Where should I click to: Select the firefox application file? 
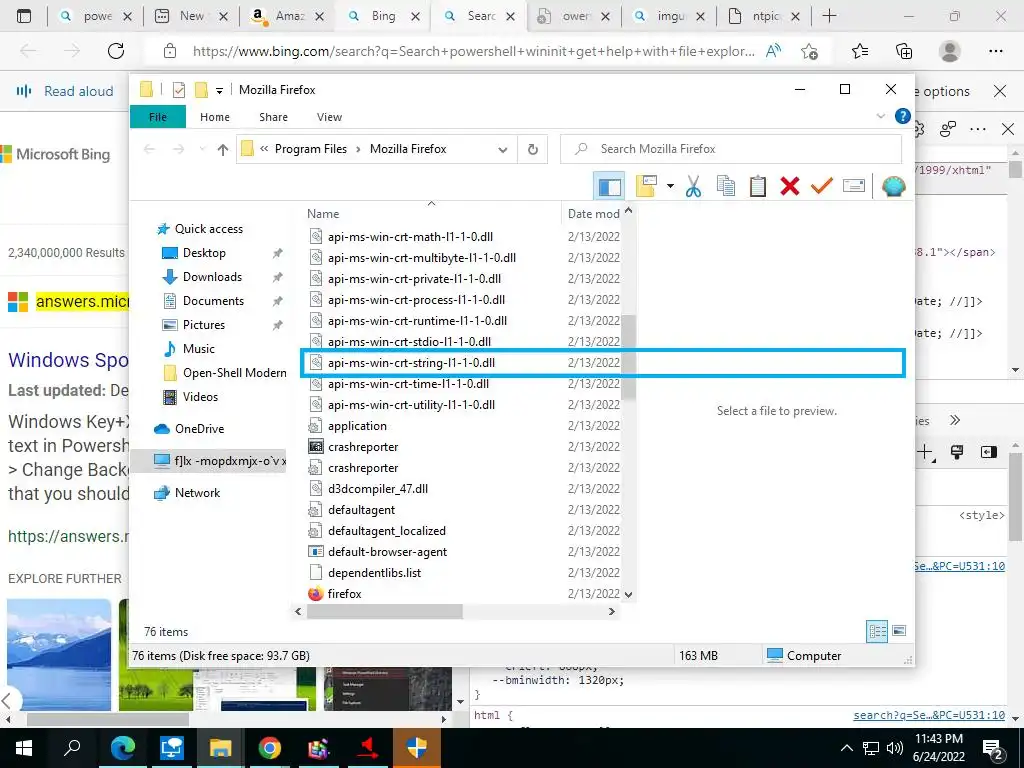click(x=344, y=594)
